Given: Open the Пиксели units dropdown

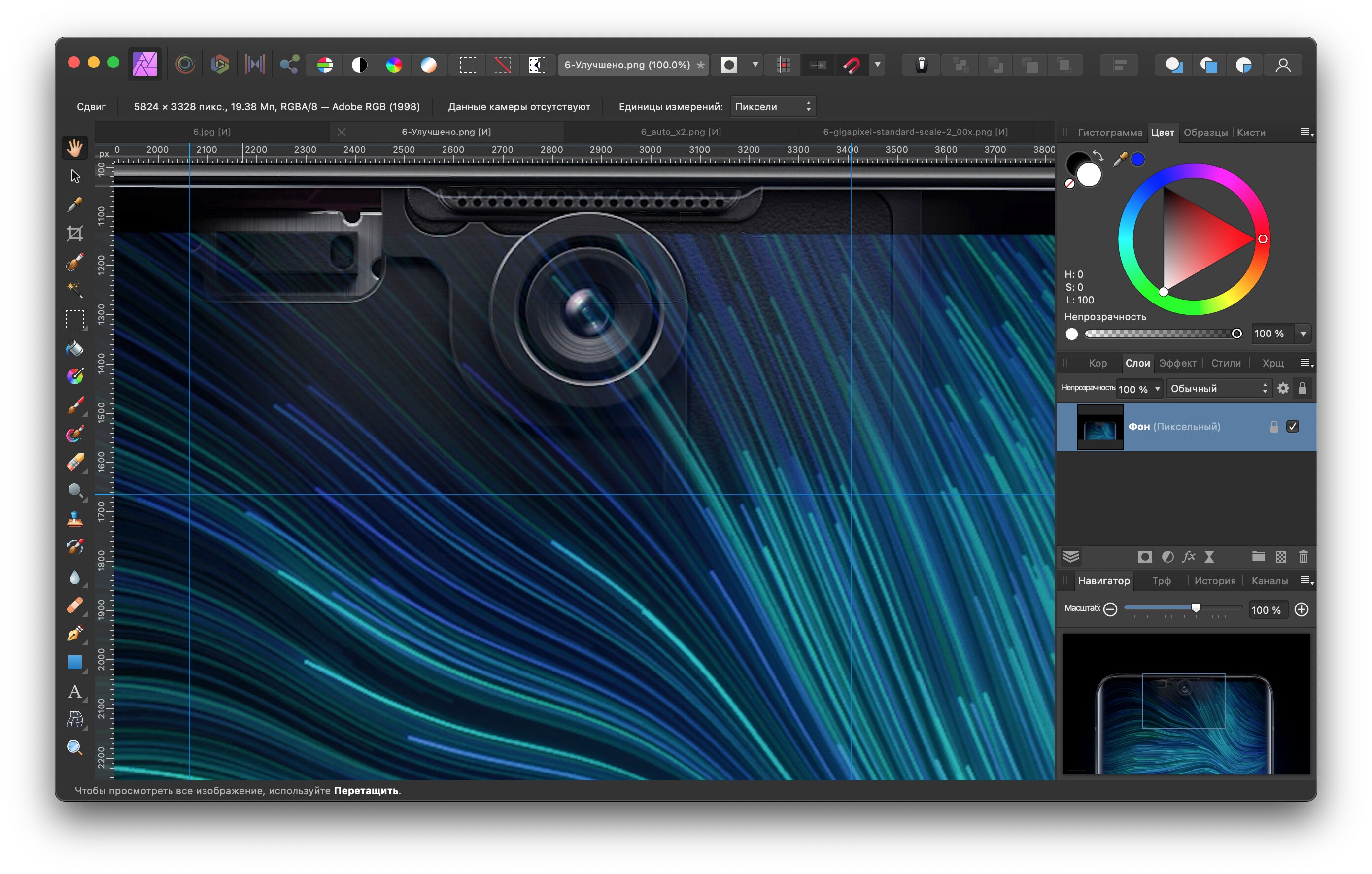Looking at the screenshot, I should coord(773,106).
